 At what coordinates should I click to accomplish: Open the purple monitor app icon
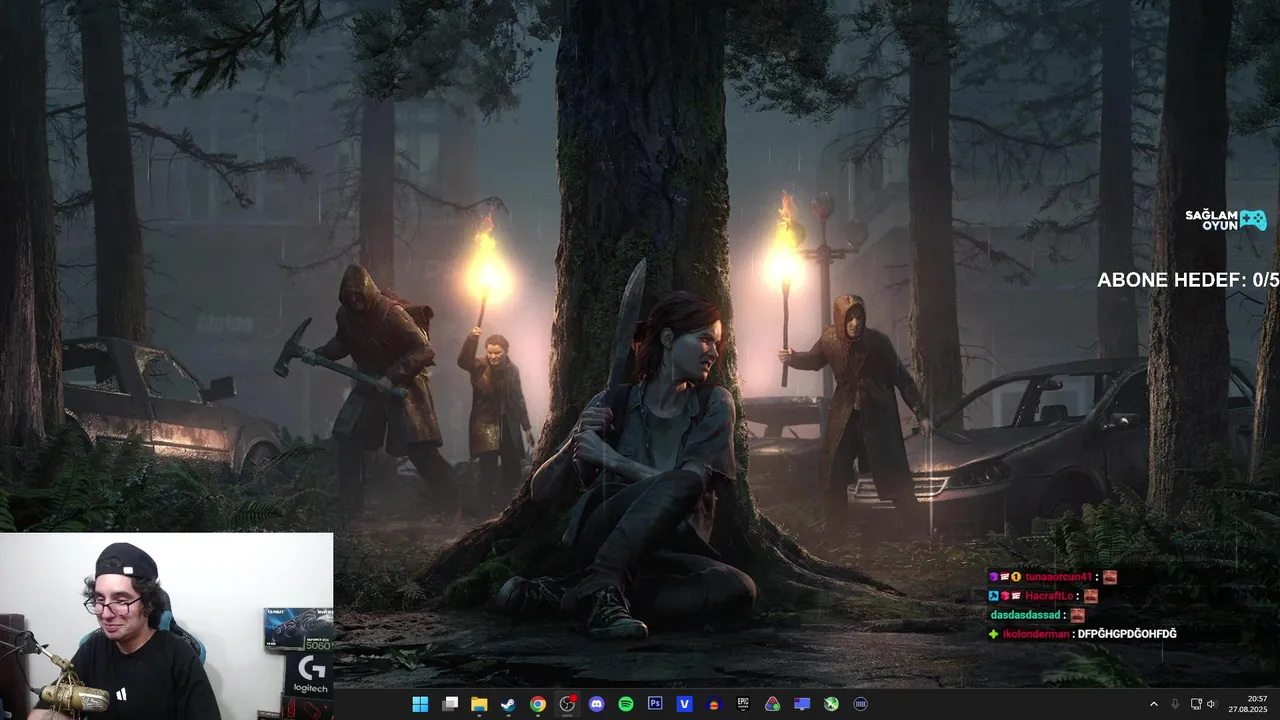click(x=802, y=704)
